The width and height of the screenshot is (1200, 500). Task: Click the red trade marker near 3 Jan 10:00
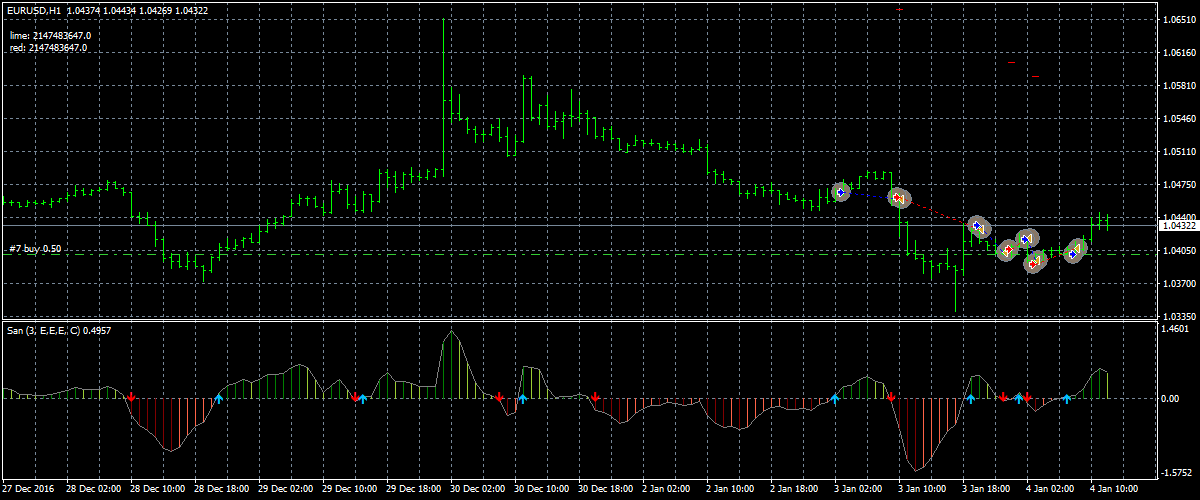[x=897, y=198]
